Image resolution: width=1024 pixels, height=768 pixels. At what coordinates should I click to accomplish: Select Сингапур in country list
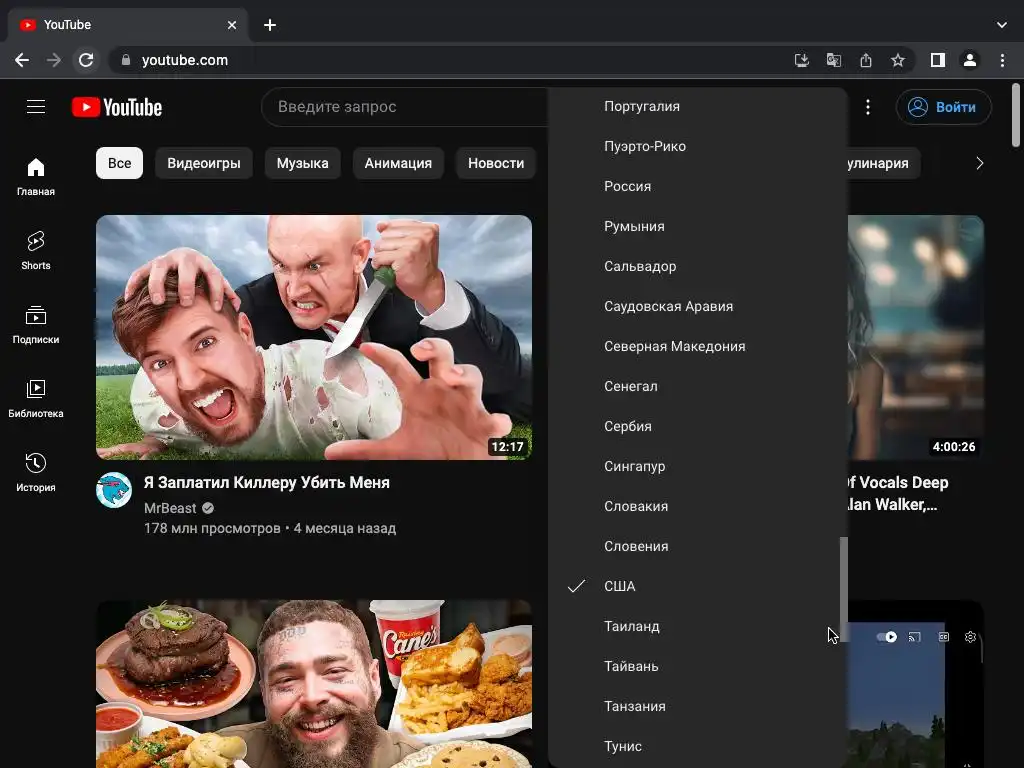pyautogui.click(x=697, y=466)
